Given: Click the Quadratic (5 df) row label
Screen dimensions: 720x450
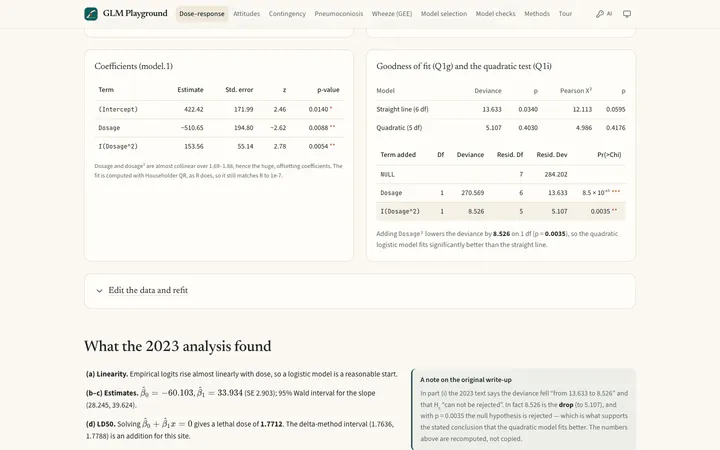Looking at the screenshot, I should point(399,128).
